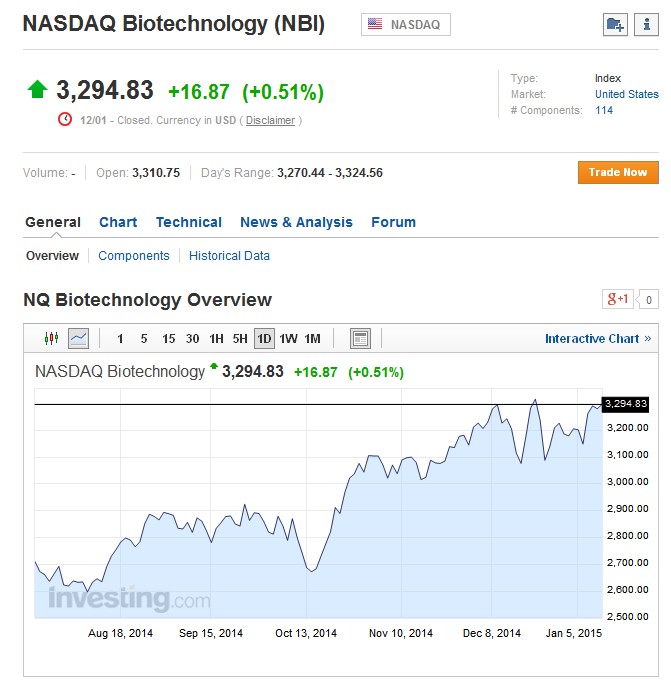Open the Disclaimer link
The height and width of the screenshot is (683, 671).
(271, 120)
